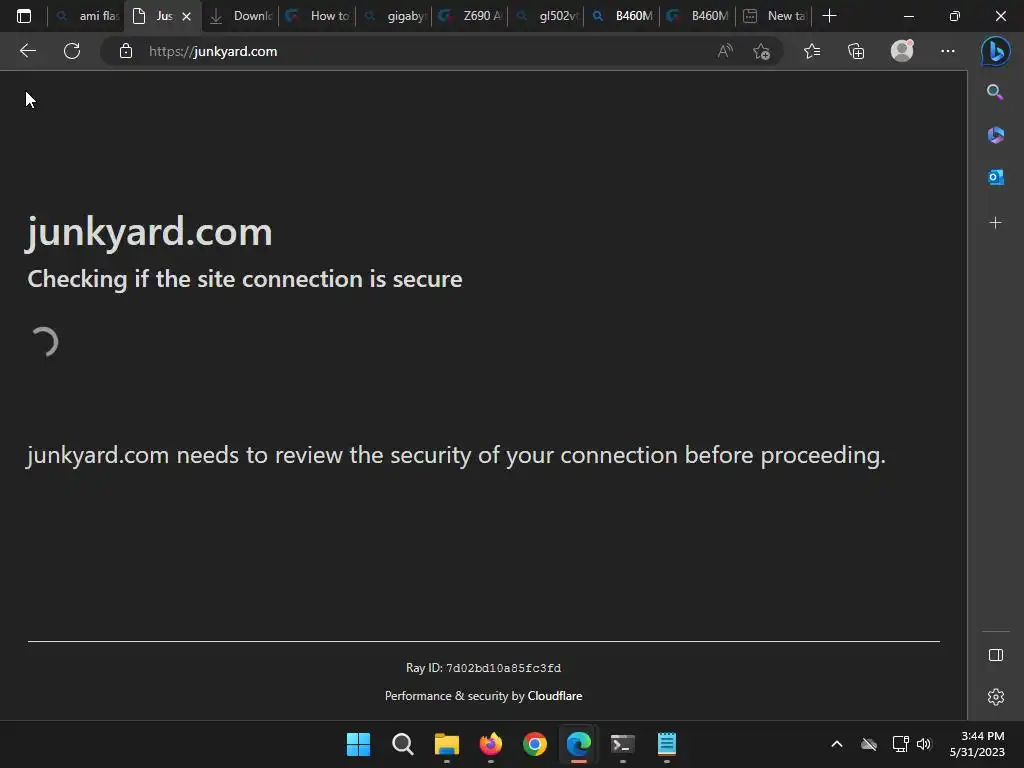Switch to the 'gigabyt' tab
1024x768 pixels.
394,16
